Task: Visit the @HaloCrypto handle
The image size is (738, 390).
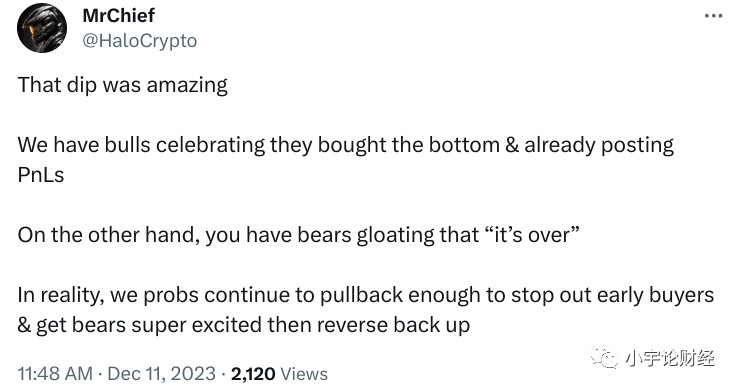Action: click(x=140, y=41)
